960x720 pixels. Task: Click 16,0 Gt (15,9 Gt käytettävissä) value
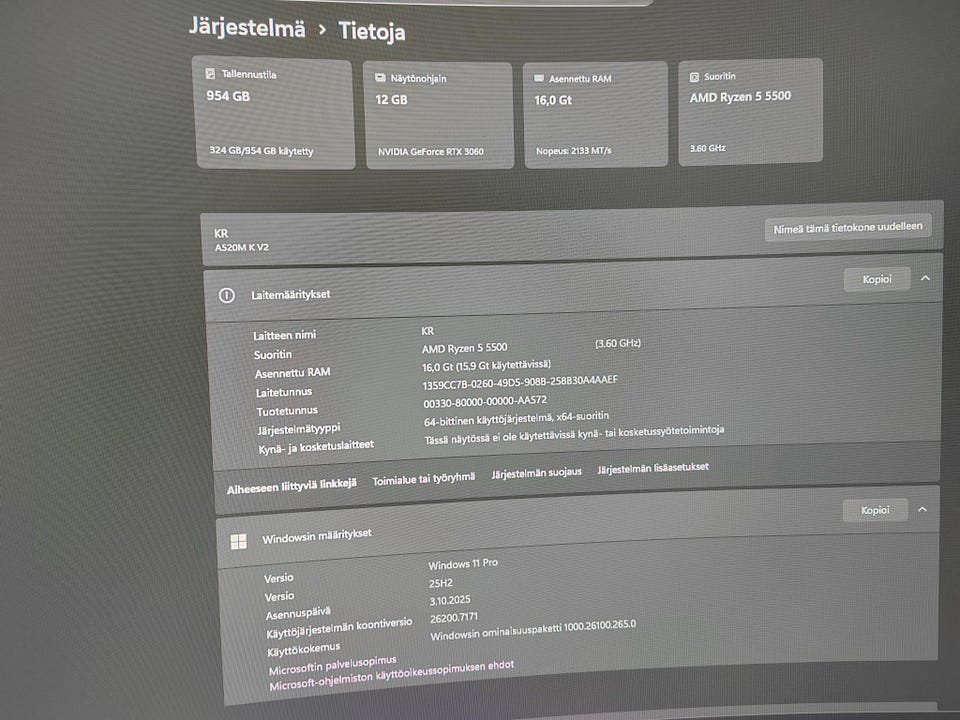tap(486, 366)
